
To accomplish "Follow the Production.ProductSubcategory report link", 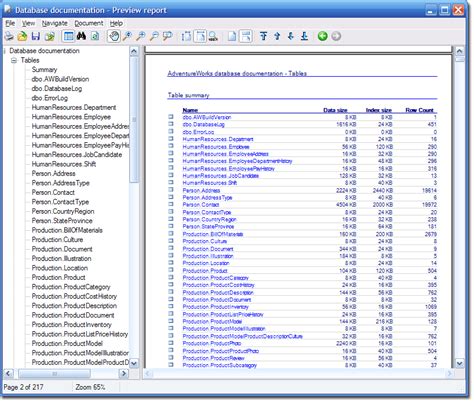I will [x=220, y=365].
